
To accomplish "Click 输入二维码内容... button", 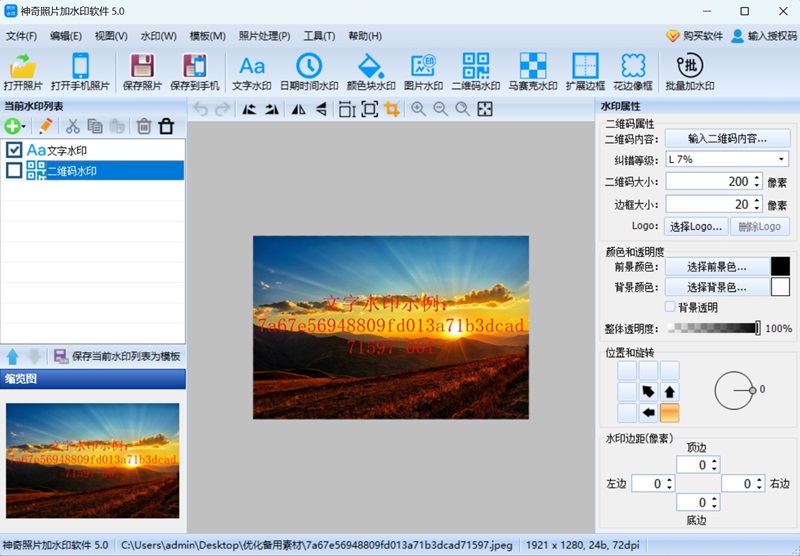I will click(727, 138).
